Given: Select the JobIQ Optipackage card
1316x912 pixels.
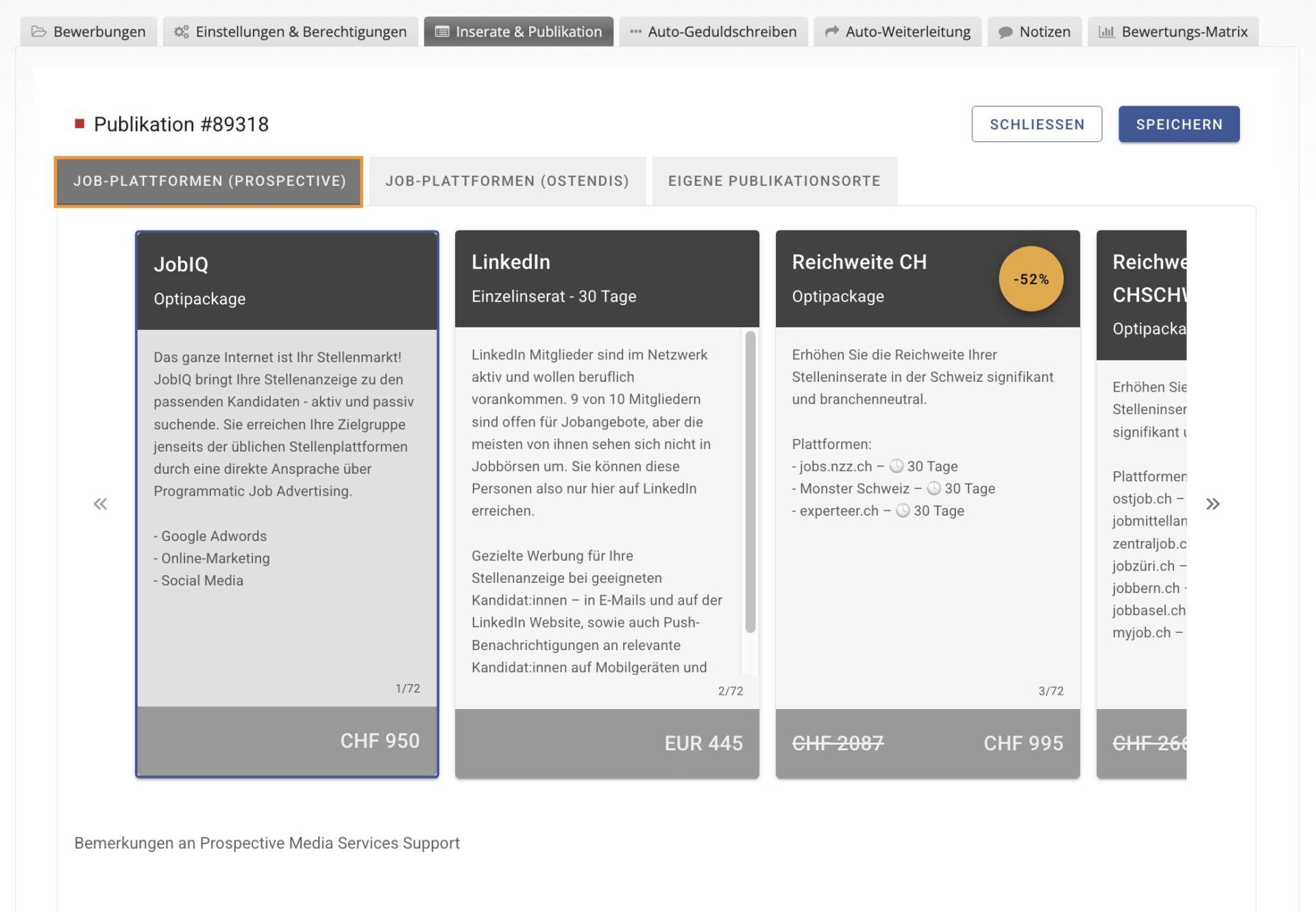Looking at the screenshot, I should point(287,504).
